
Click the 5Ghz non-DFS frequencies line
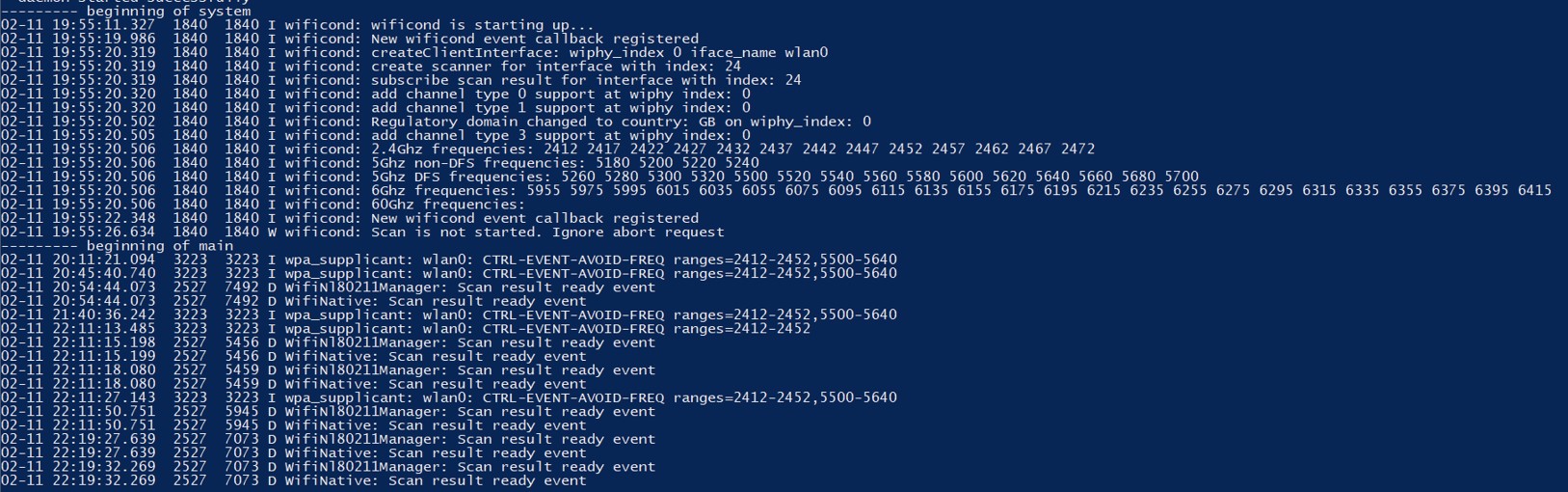click(x=380, y=163)
